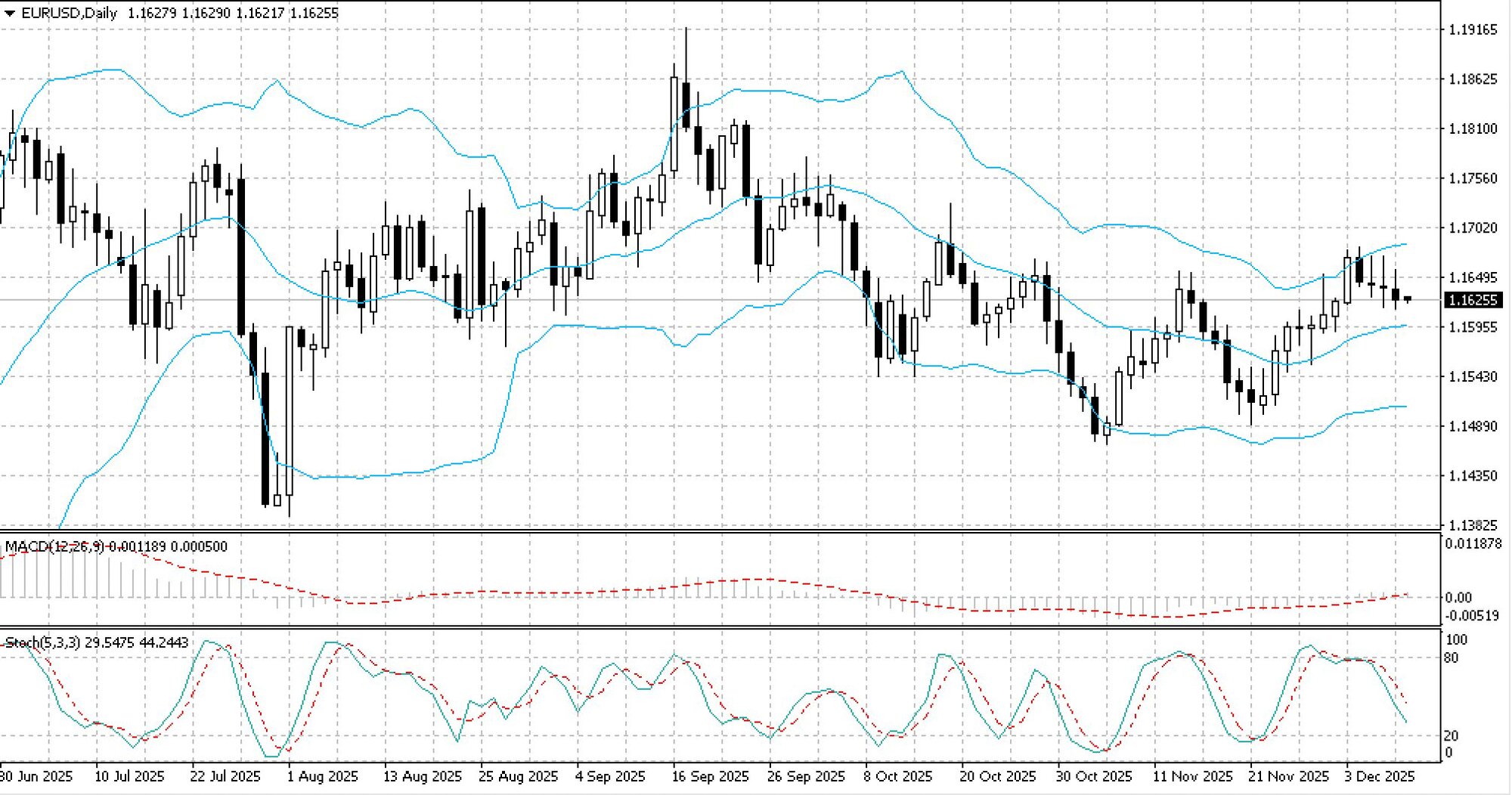Click the 3 Dec 2025 date label

[x=1378, y=776]
